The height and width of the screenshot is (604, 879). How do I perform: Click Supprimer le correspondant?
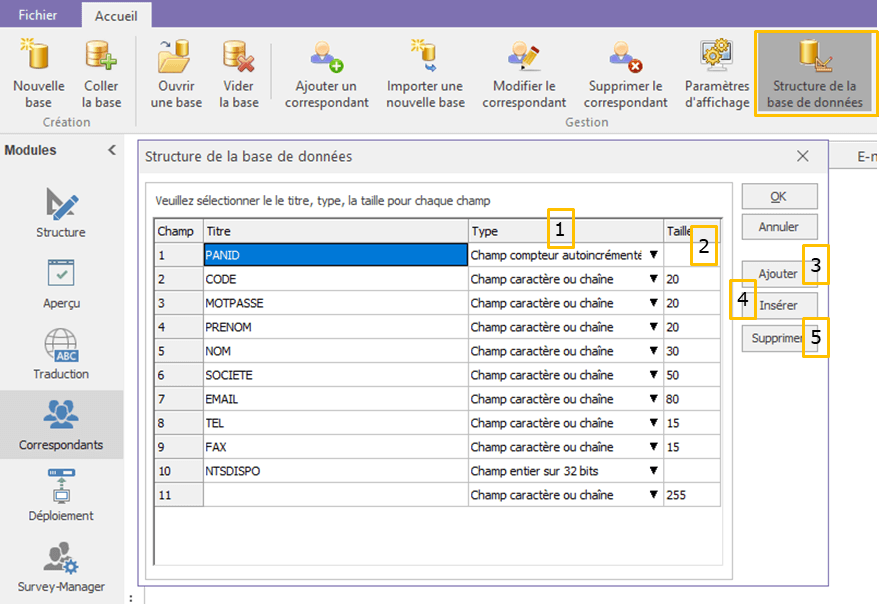click(625, 74)
